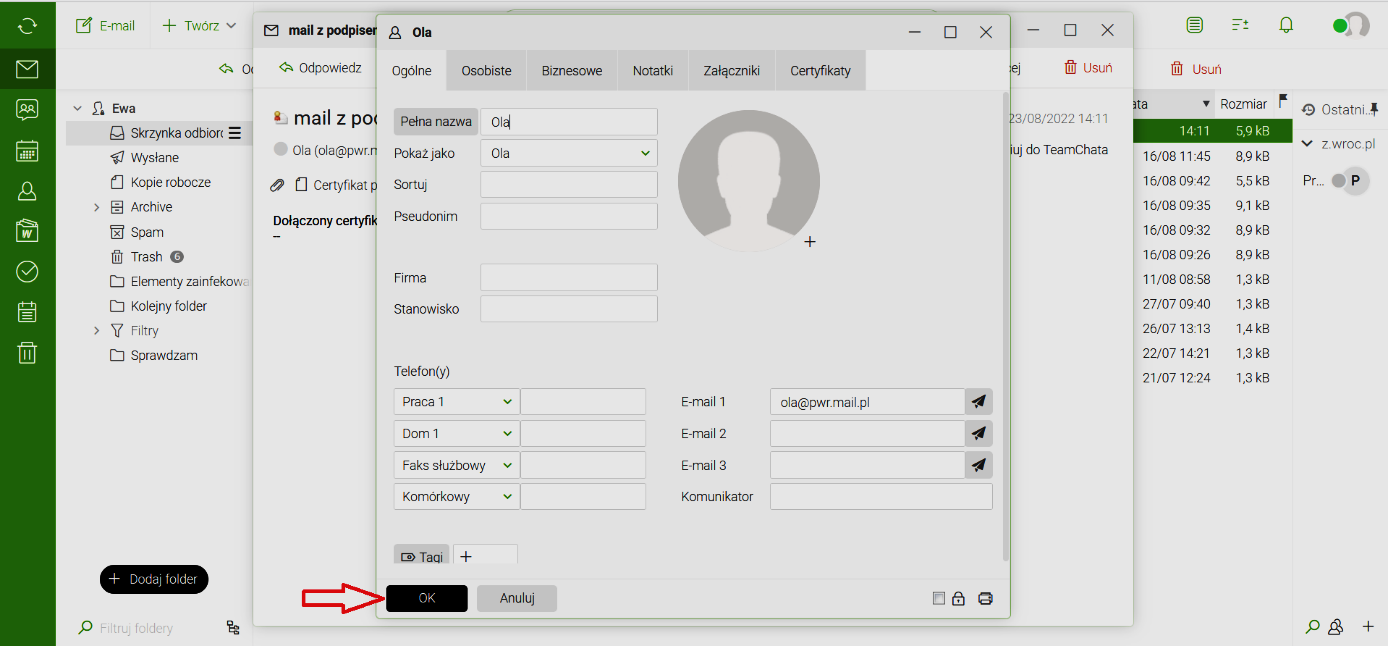Expand the Archive folder in tree
Image resolution: width=1388 pixels, height=646 pixels.
coord(97,207)
